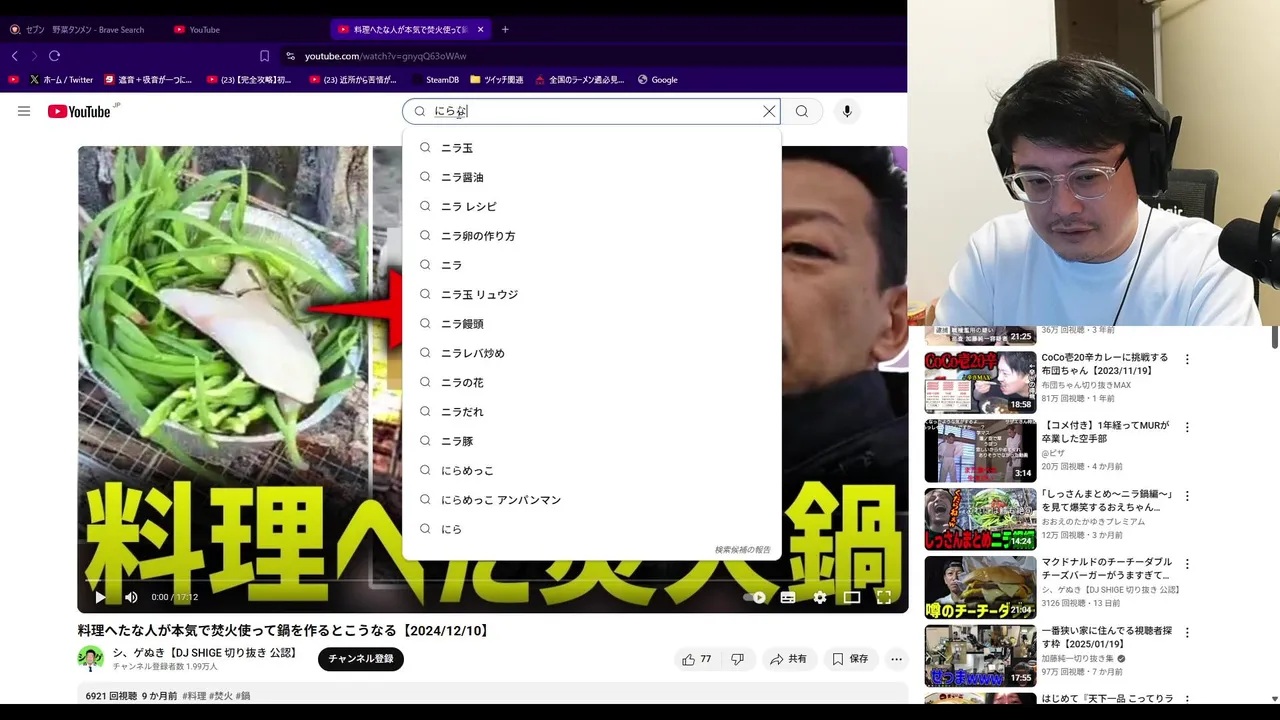Image resolution: width=1280 pixels, height=720 pixels.
Task: Toggle subtitles on the player
Action: point(788,597)
